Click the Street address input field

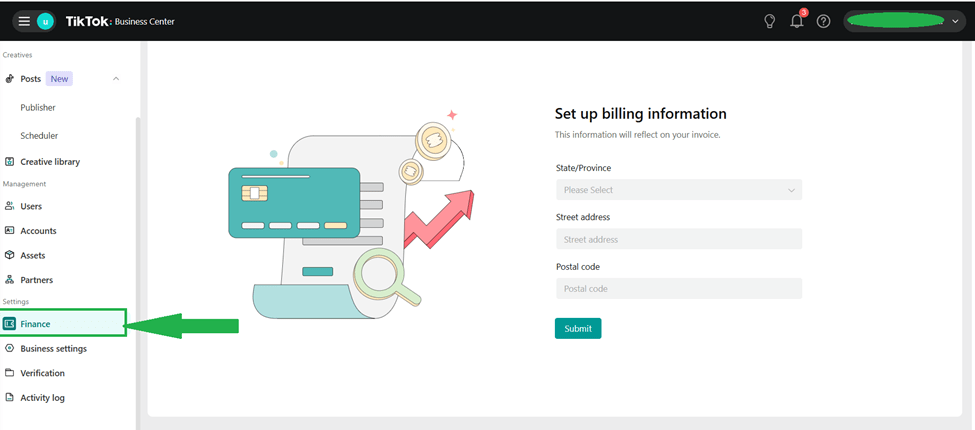click(678, 239)
